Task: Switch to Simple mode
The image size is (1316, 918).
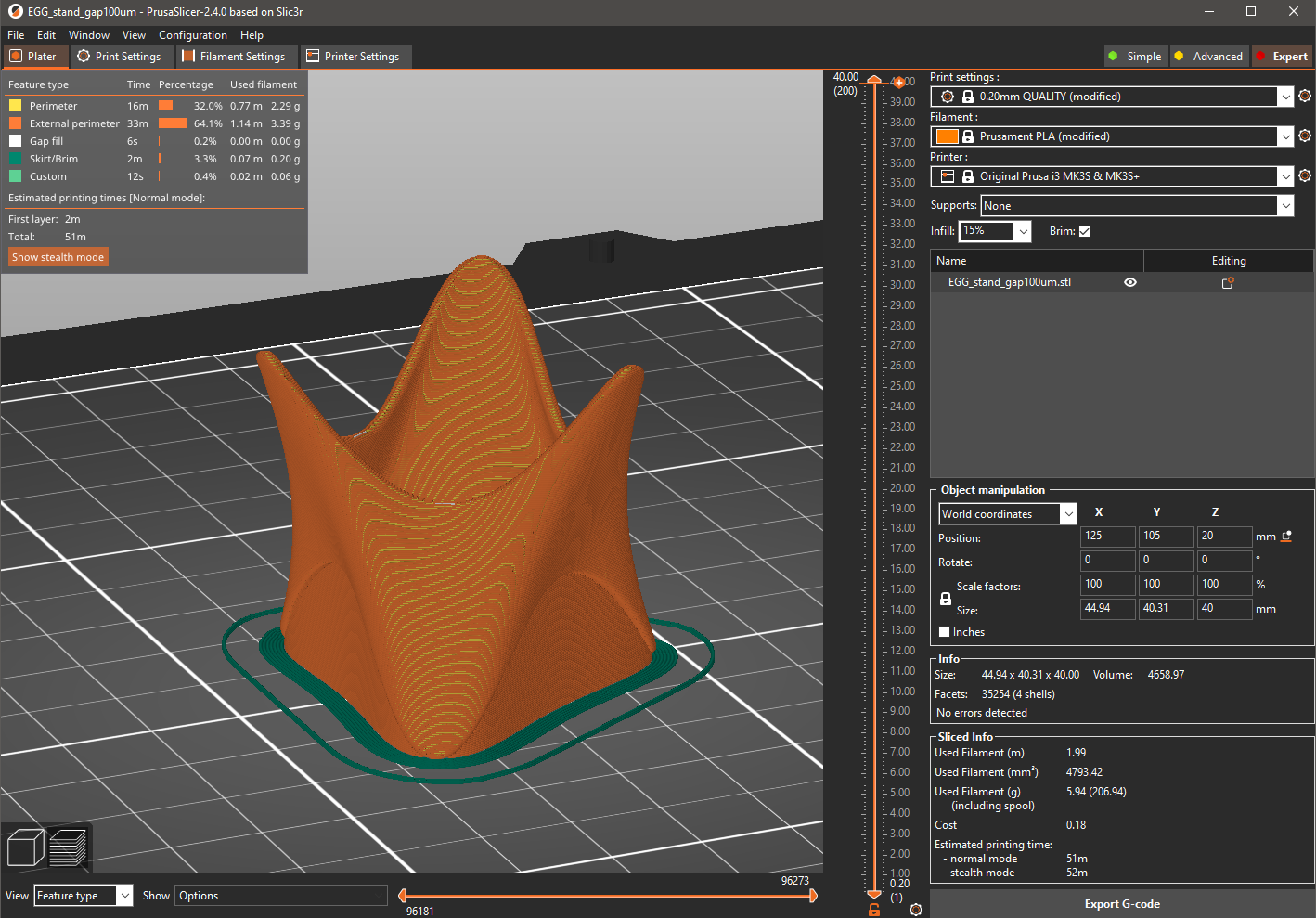Action: (1136, 57)
